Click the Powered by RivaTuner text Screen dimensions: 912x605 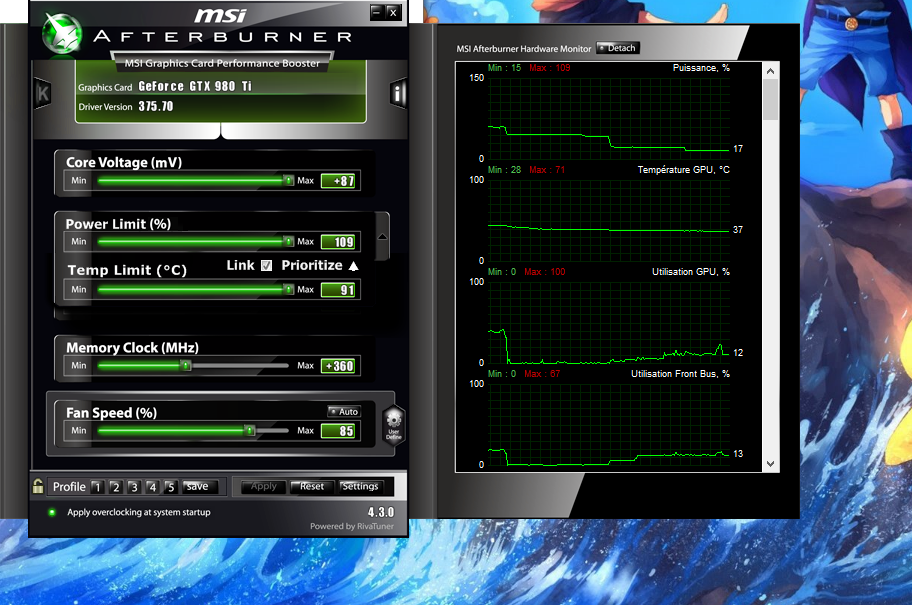point(352,526)
